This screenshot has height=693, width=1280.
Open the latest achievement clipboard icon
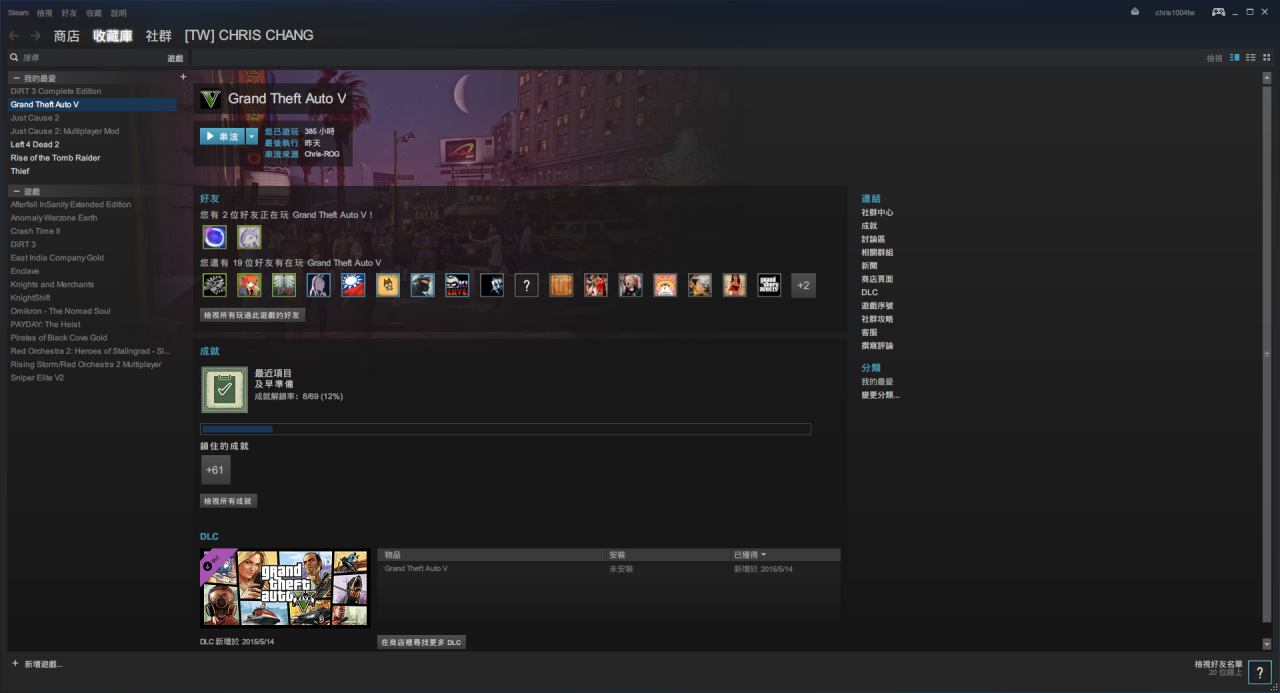tap(224, 390)
